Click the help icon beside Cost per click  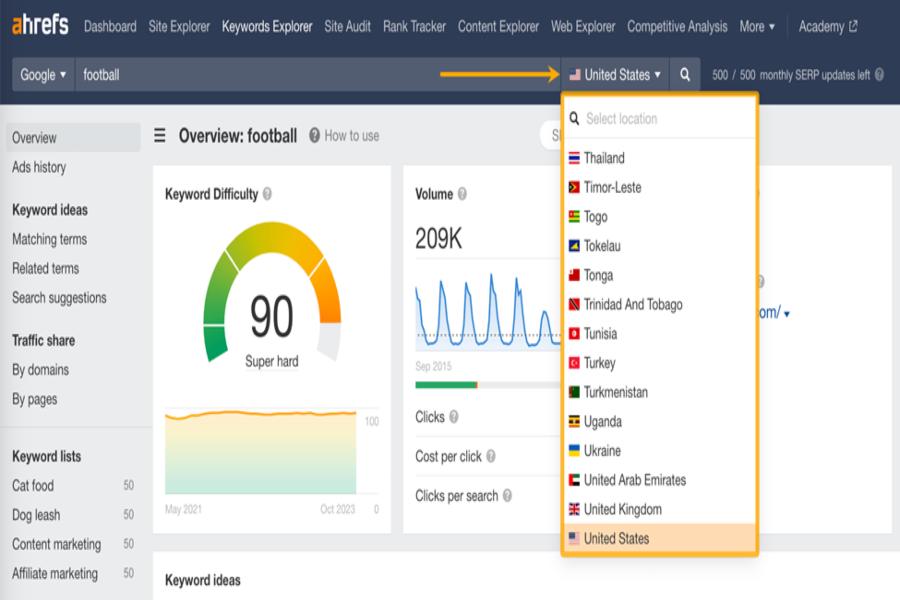pos(490,457)
